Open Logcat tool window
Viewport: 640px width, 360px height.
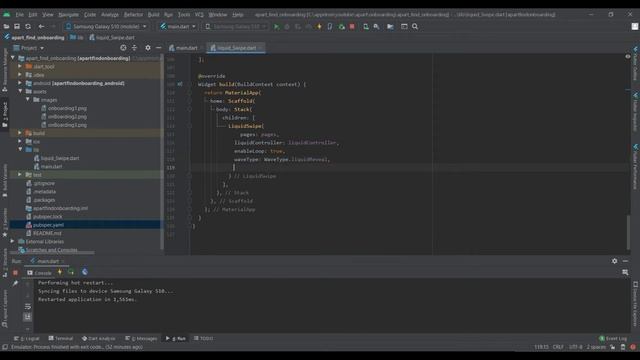click(x=27, y=338)
